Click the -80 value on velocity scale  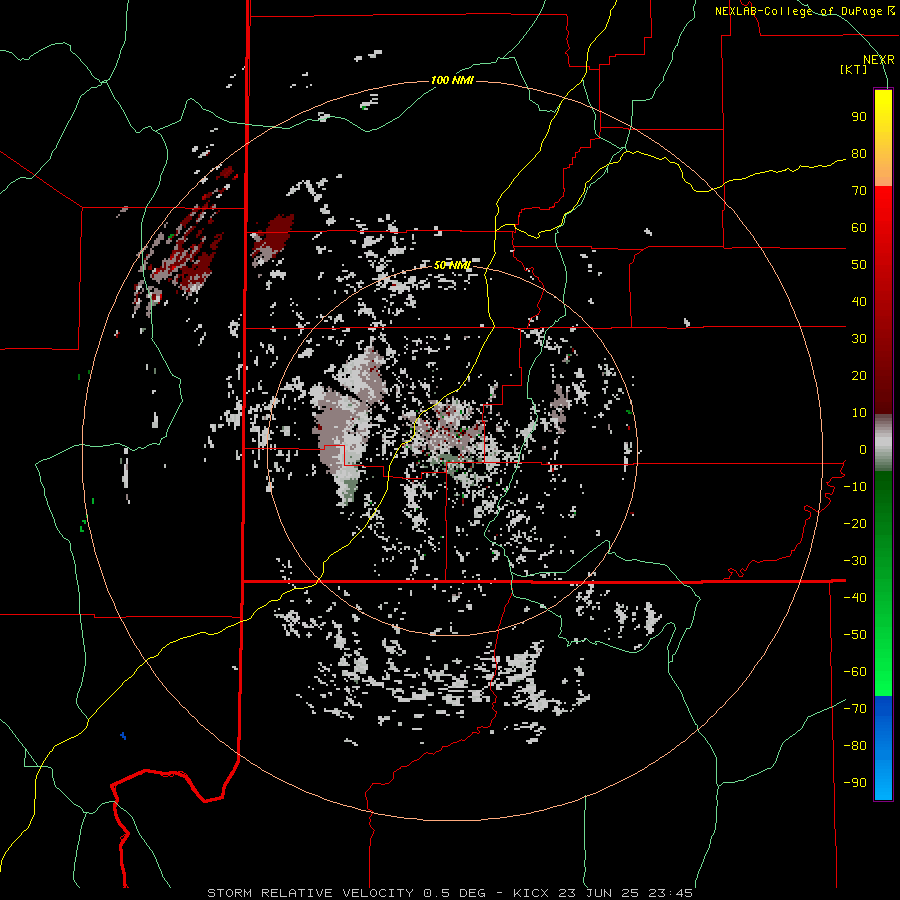(x=855, y=746)
